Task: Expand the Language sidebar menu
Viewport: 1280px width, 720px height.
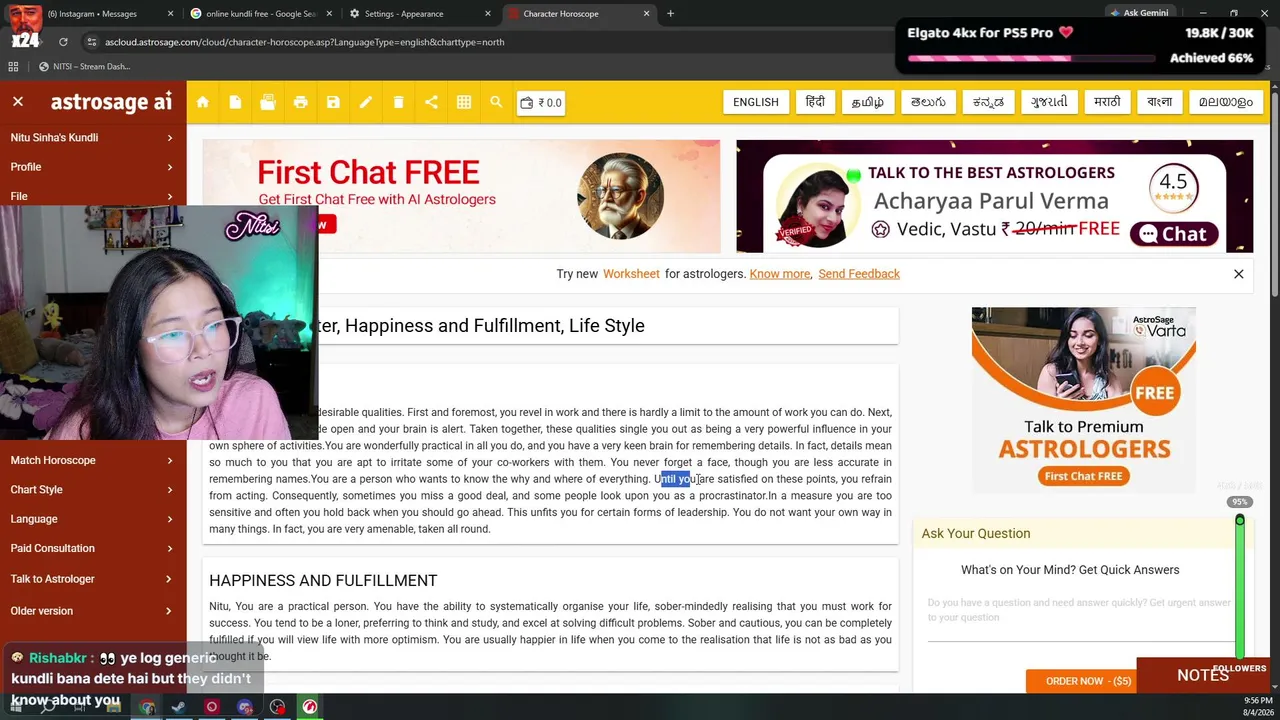Action: [93, 519]
